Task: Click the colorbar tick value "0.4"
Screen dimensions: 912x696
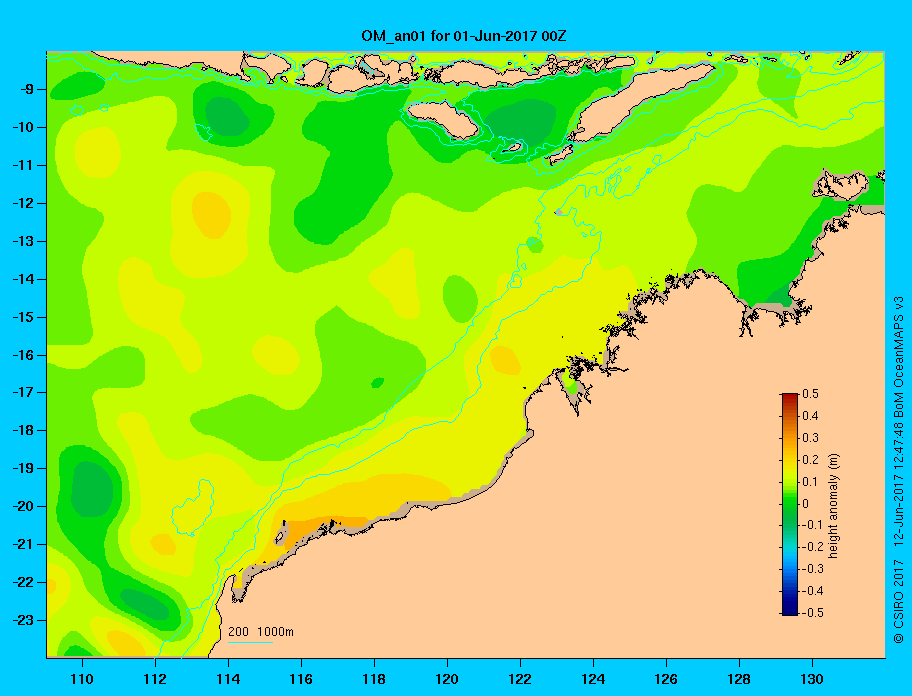Action: pos(811,416)
